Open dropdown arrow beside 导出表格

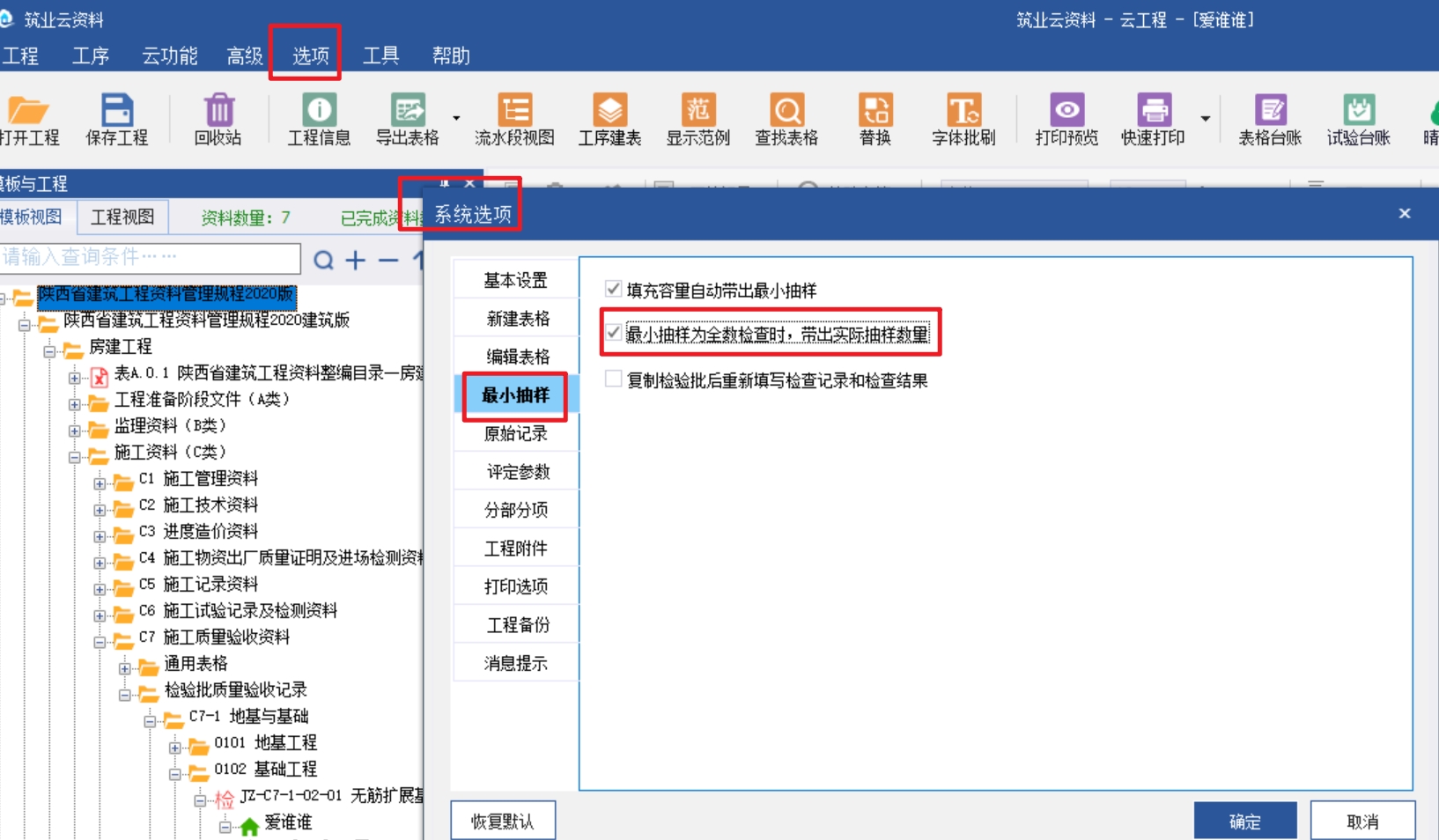coord(456,118)
